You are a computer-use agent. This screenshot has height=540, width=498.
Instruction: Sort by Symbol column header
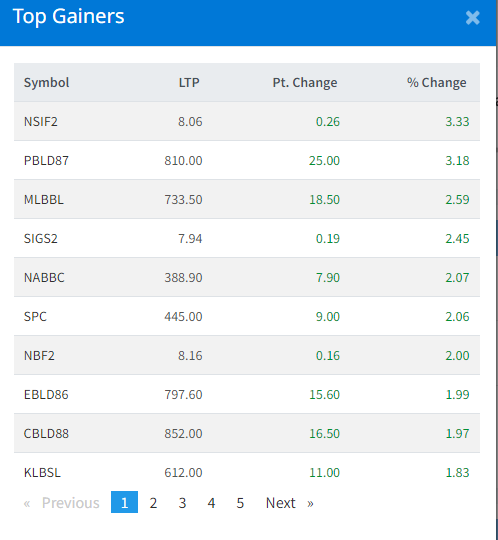pyautogui.click(x=46, y=83)
